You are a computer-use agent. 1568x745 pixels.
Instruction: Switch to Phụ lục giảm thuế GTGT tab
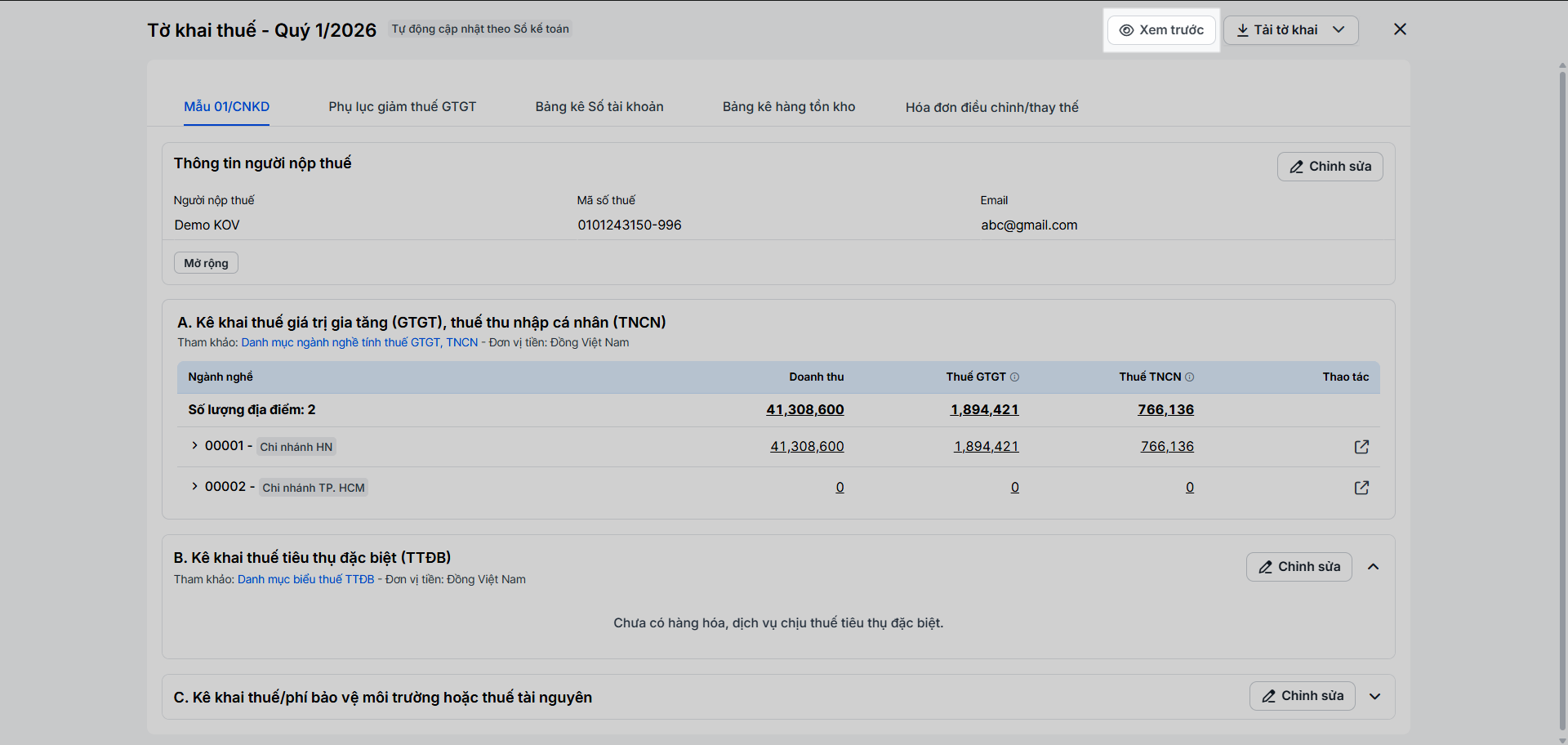pyautogui.click(x=402, y=107)
